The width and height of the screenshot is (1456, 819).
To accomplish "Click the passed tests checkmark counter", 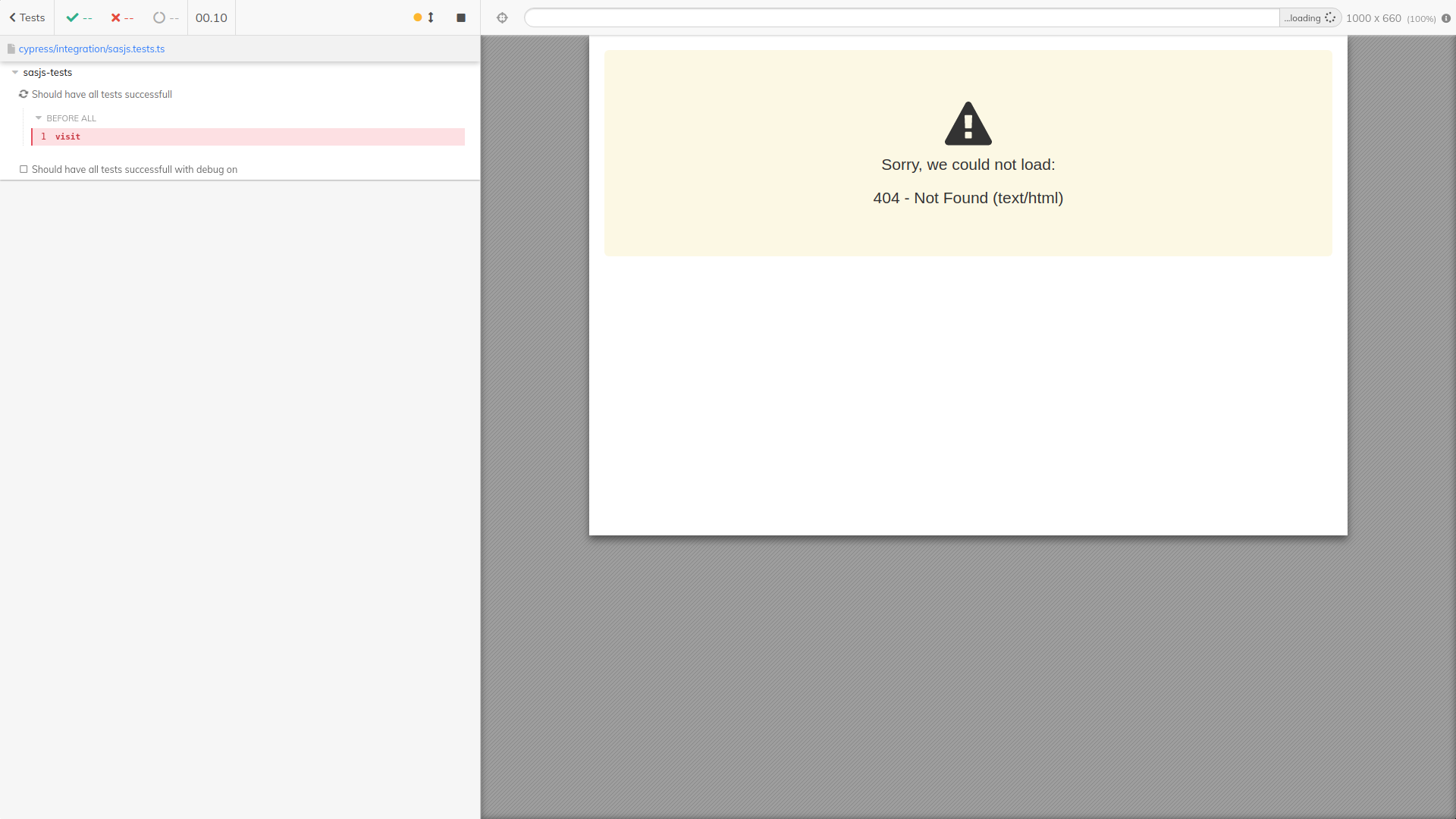I will pos(79,17).
